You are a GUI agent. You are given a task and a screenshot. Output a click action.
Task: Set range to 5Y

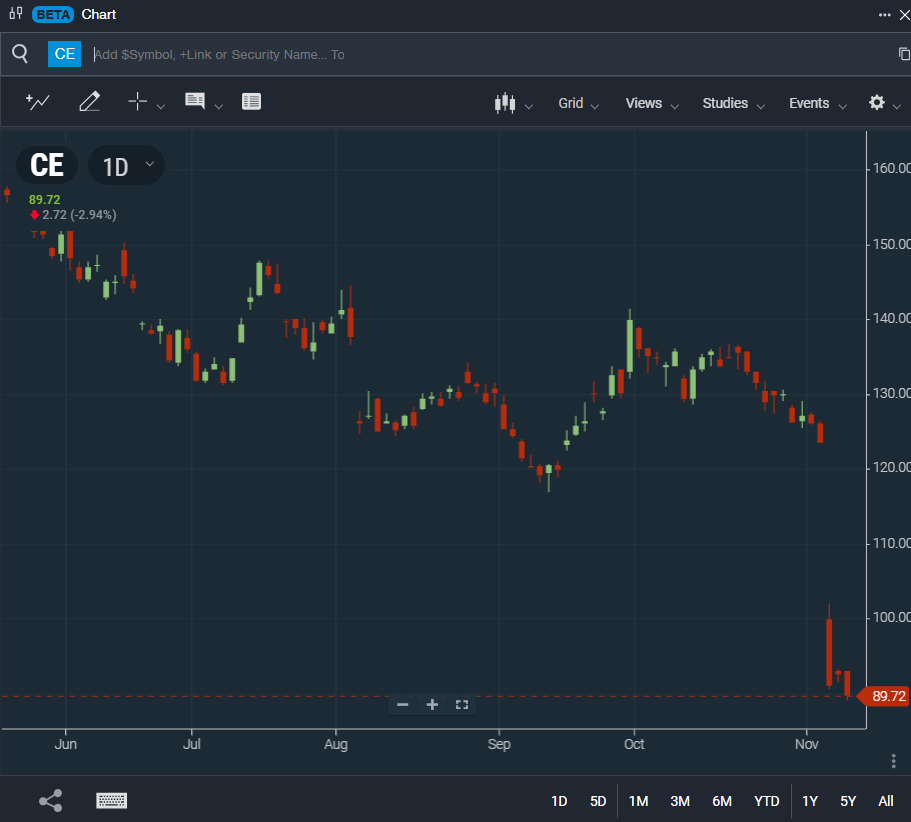(x=848, y=801)
